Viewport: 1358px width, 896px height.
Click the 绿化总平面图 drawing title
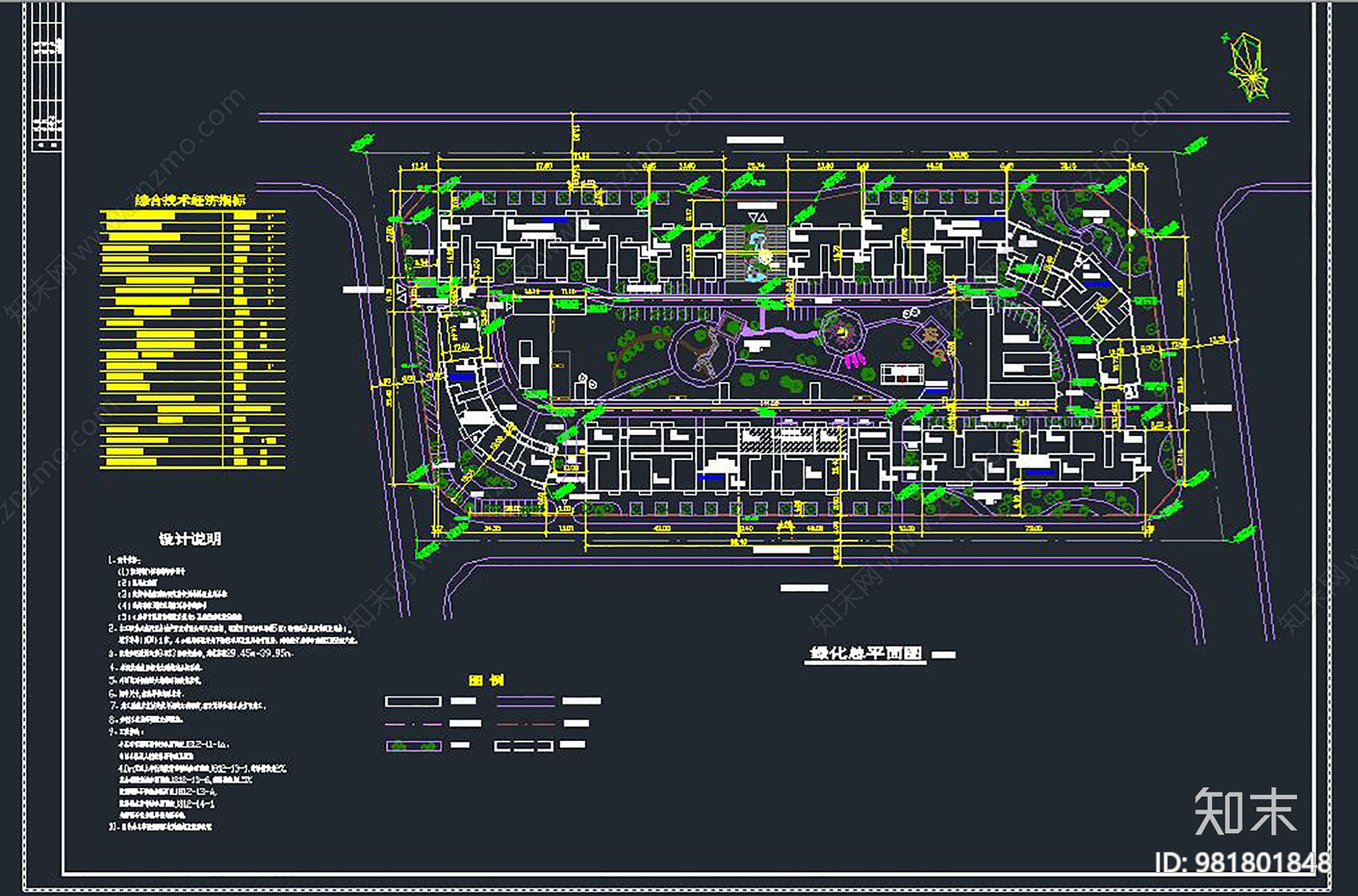pos(866,653)
